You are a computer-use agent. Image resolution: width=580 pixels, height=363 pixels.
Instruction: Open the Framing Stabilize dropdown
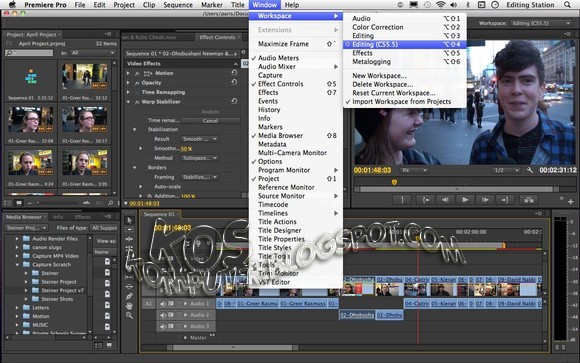(x=199, y=177)
